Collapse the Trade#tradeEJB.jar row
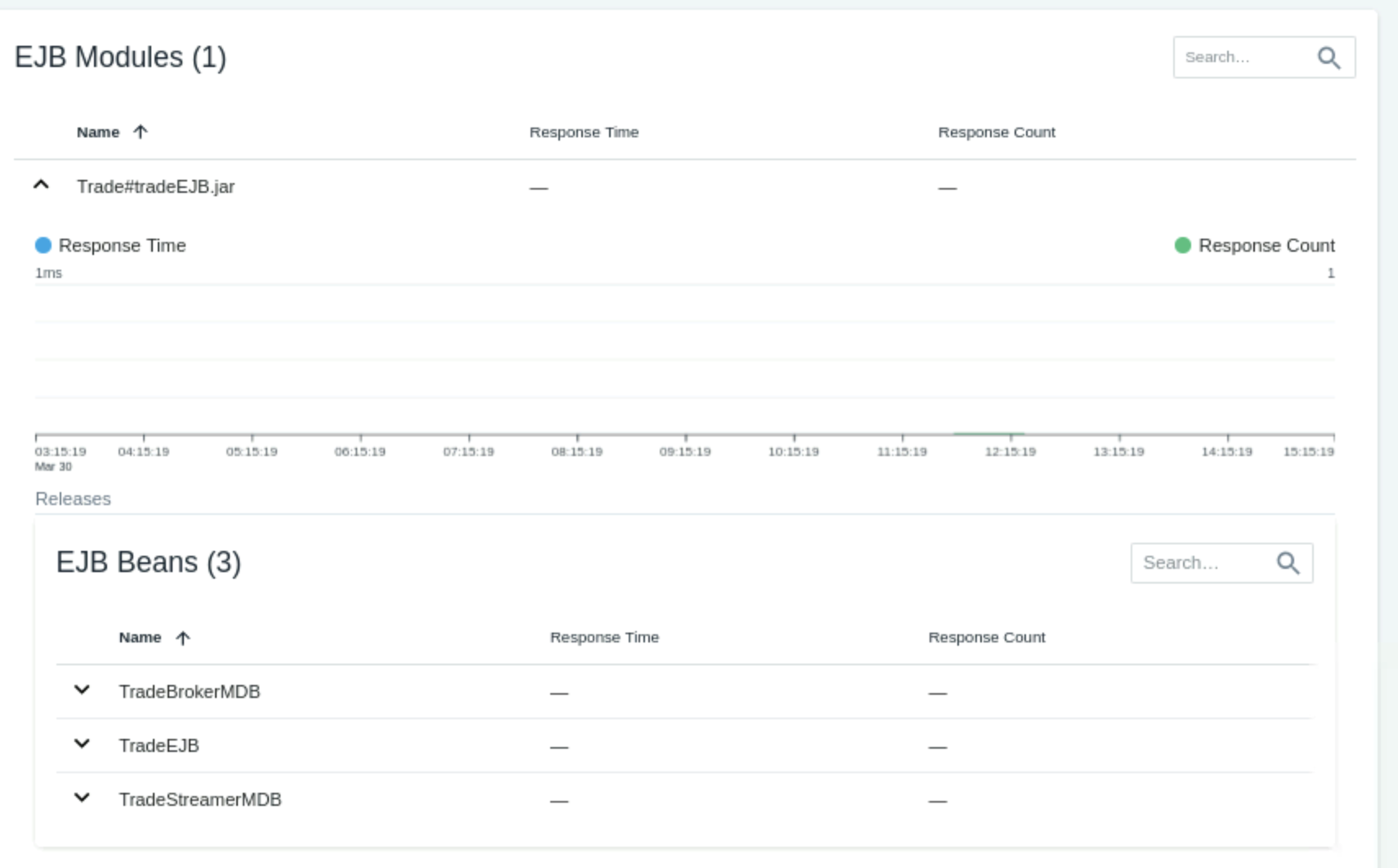The height and width of the screenshot is (868, 1398). pyautogui.click(x=41, y=186)
